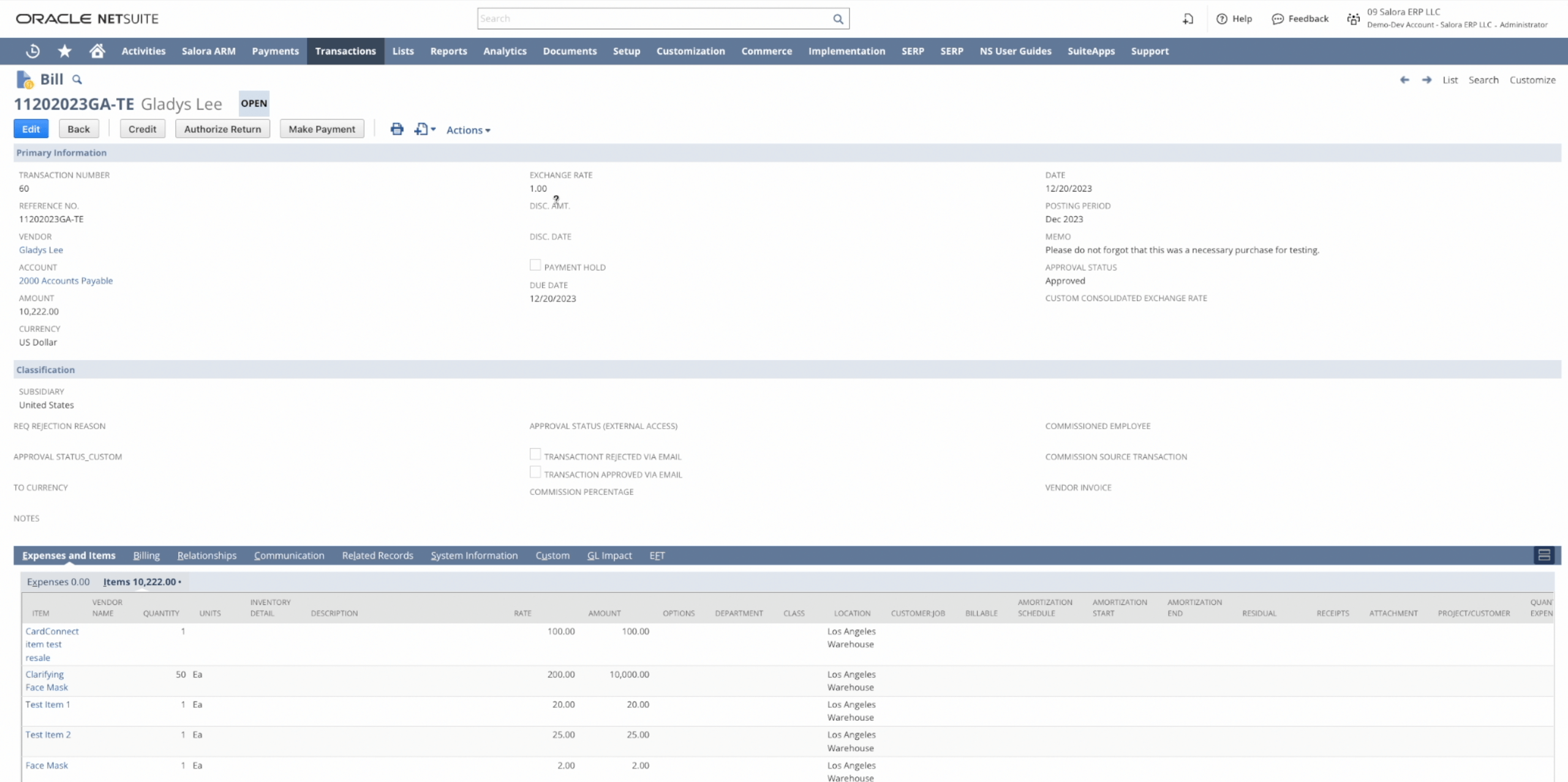Click the Shortcuts star icon
1568x782 pixels.
pos(64,51)
